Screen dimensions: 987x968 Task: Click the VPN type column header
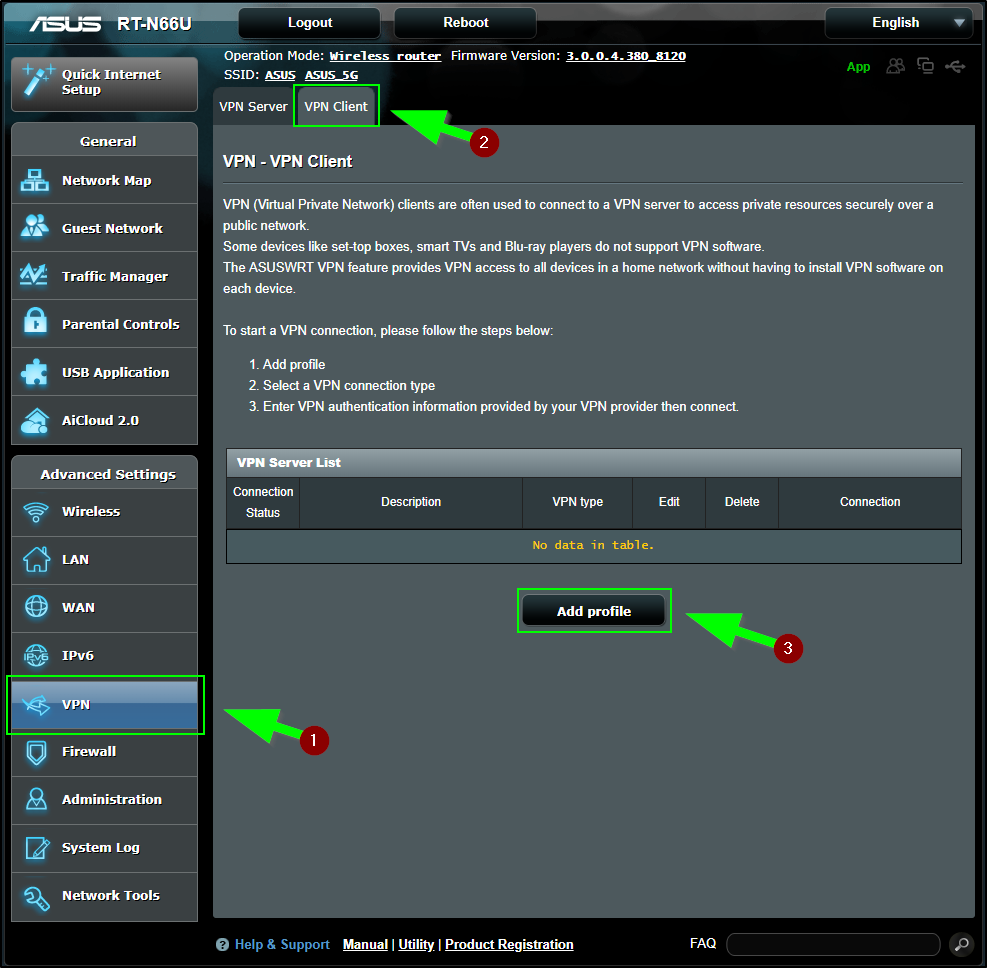coord(577,502)
